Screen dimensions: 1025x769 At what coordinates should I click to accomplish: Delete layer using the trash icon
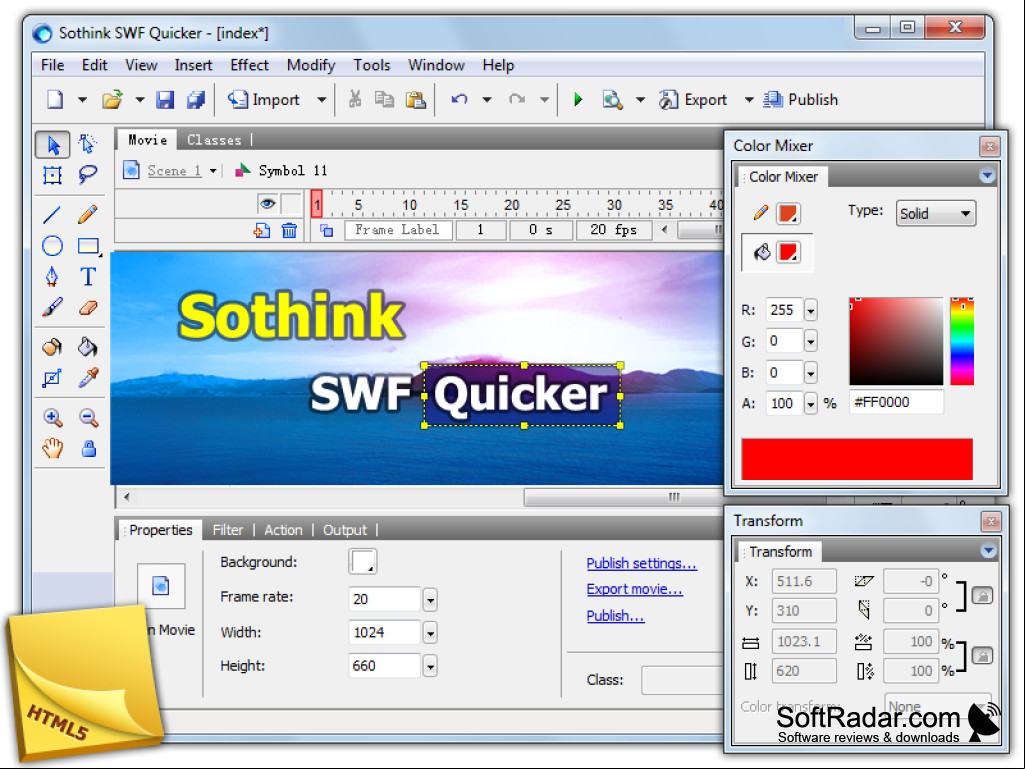289,230
